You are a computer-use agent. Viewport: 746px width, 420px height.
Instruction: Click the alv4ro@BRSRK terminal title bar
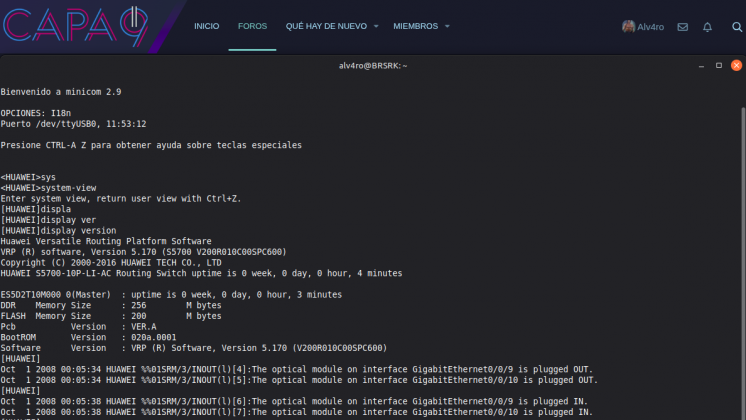373,65
